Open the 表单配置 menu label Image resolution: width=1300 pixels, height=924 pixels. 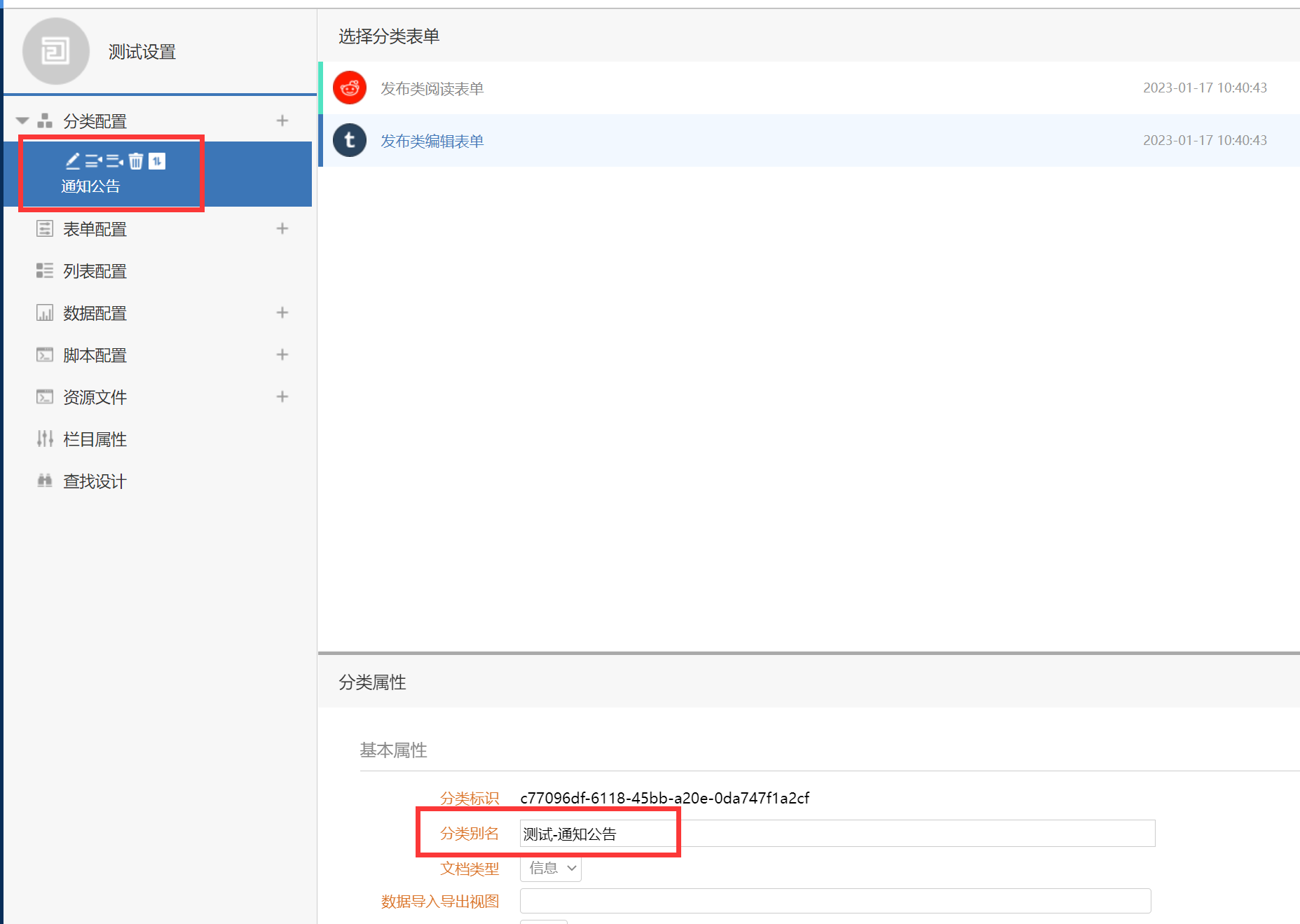[95, 229]
